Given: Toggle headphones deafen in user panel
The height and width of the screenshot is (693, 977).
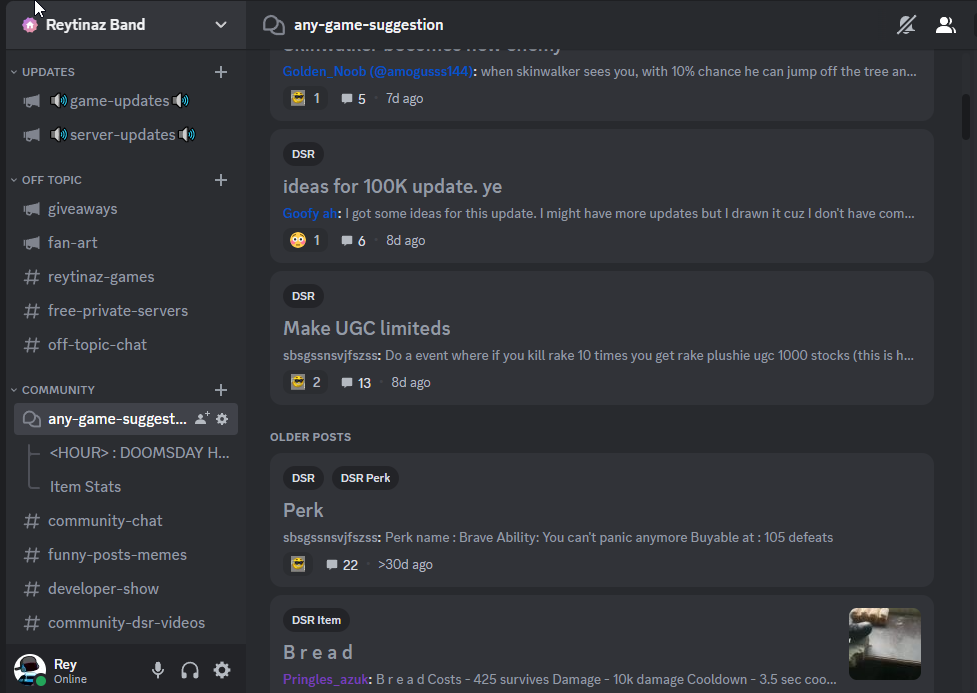Looking at the screenshot, I should pyautogui.click(x=190, y=670).
